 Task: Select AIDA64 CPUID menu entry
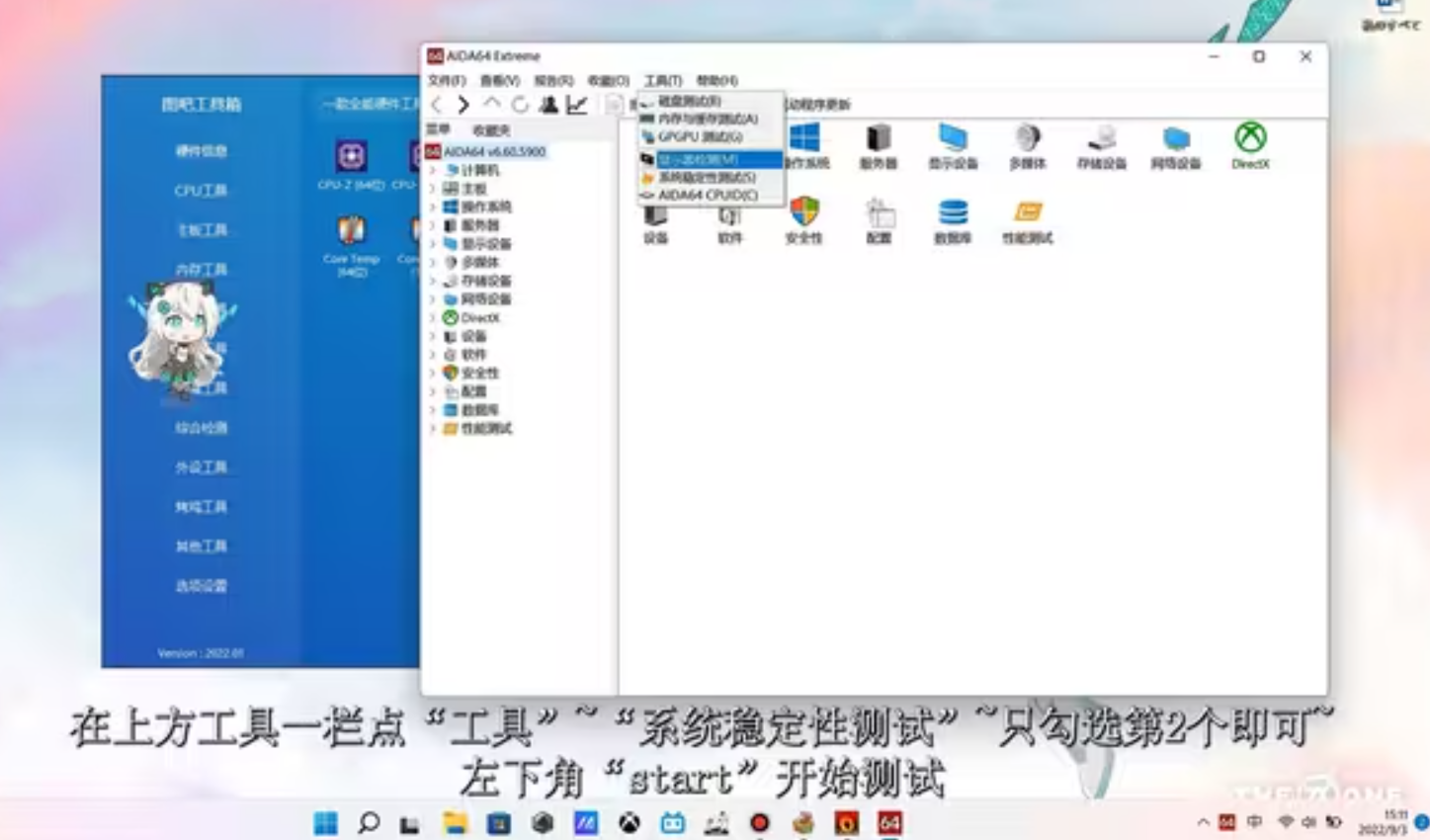tap(708, 196)
